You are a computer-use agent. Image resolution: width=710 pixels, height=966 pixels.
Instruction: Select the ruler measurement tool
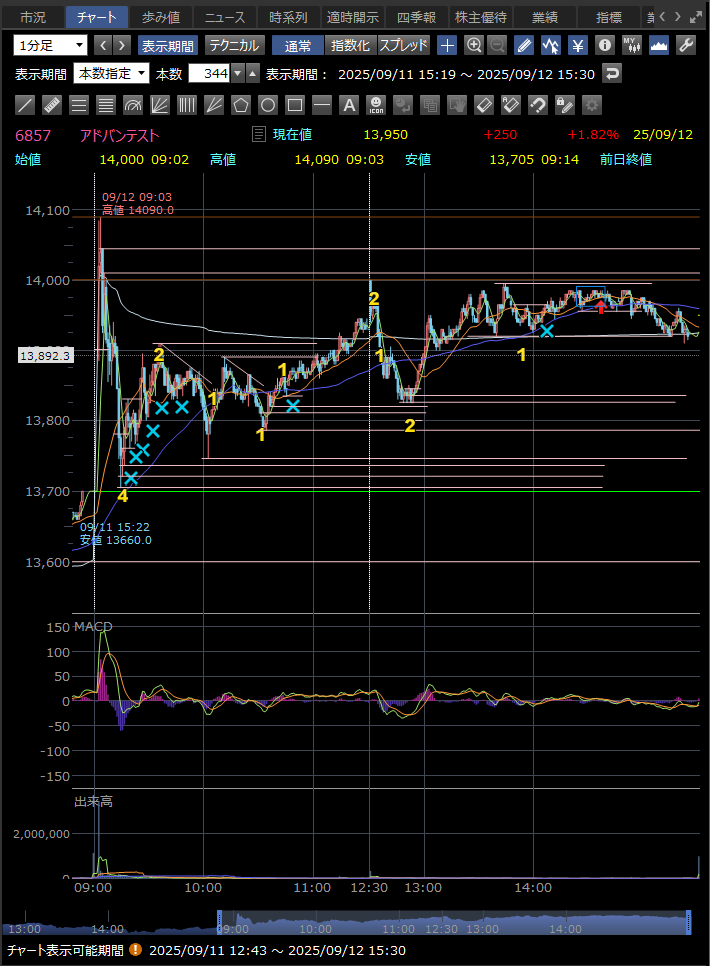tap(52, 105)
